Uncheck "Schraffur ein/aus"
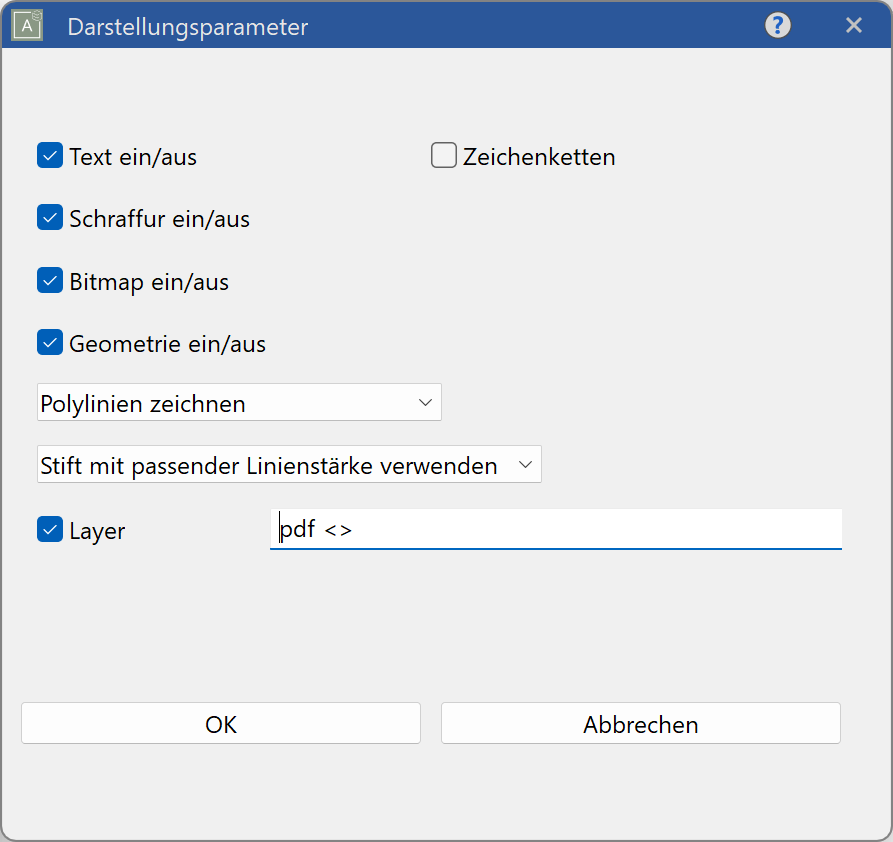 [49, 217]
